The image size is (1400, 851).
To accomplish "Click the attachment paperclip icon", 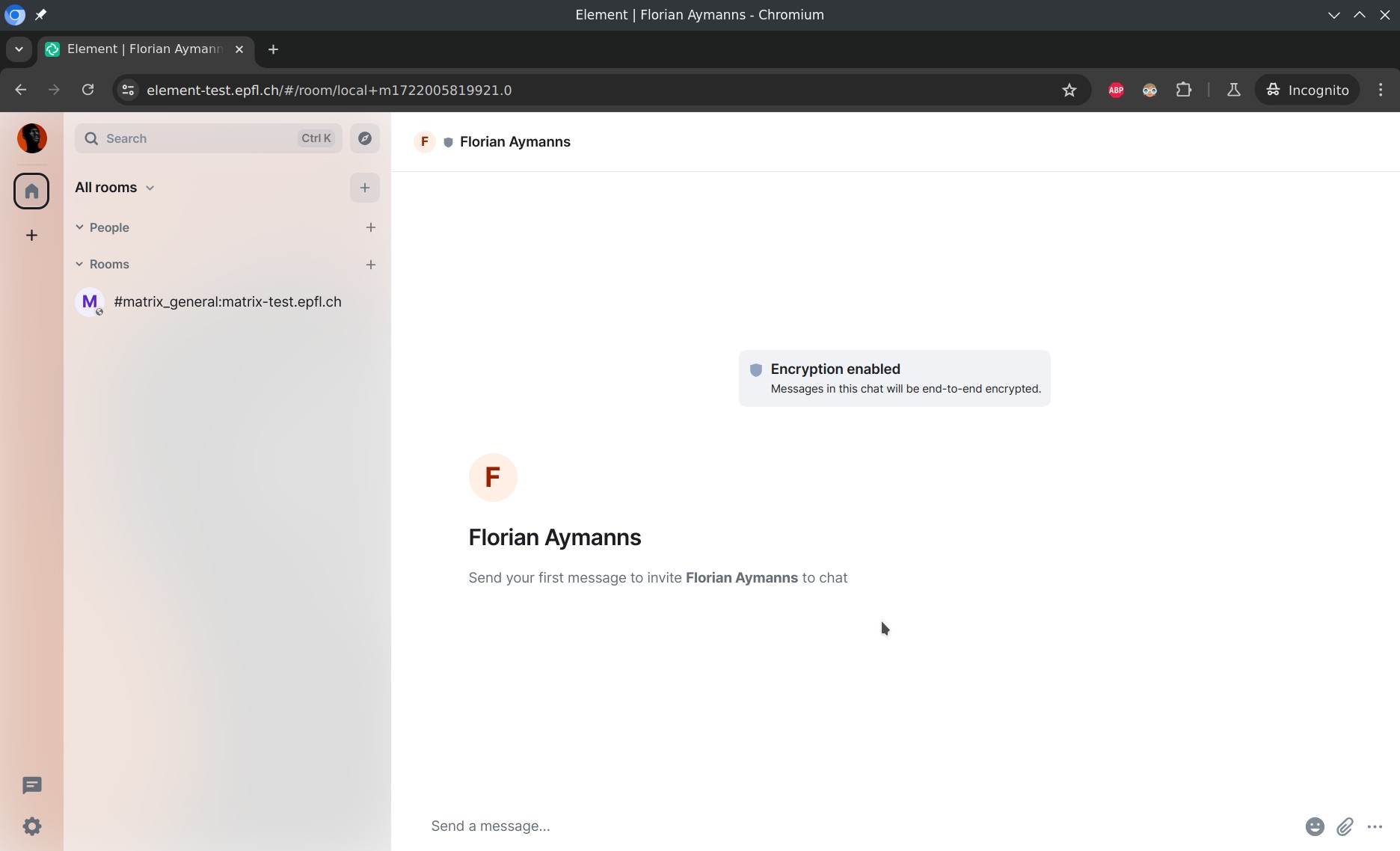I will [1345, 826].
